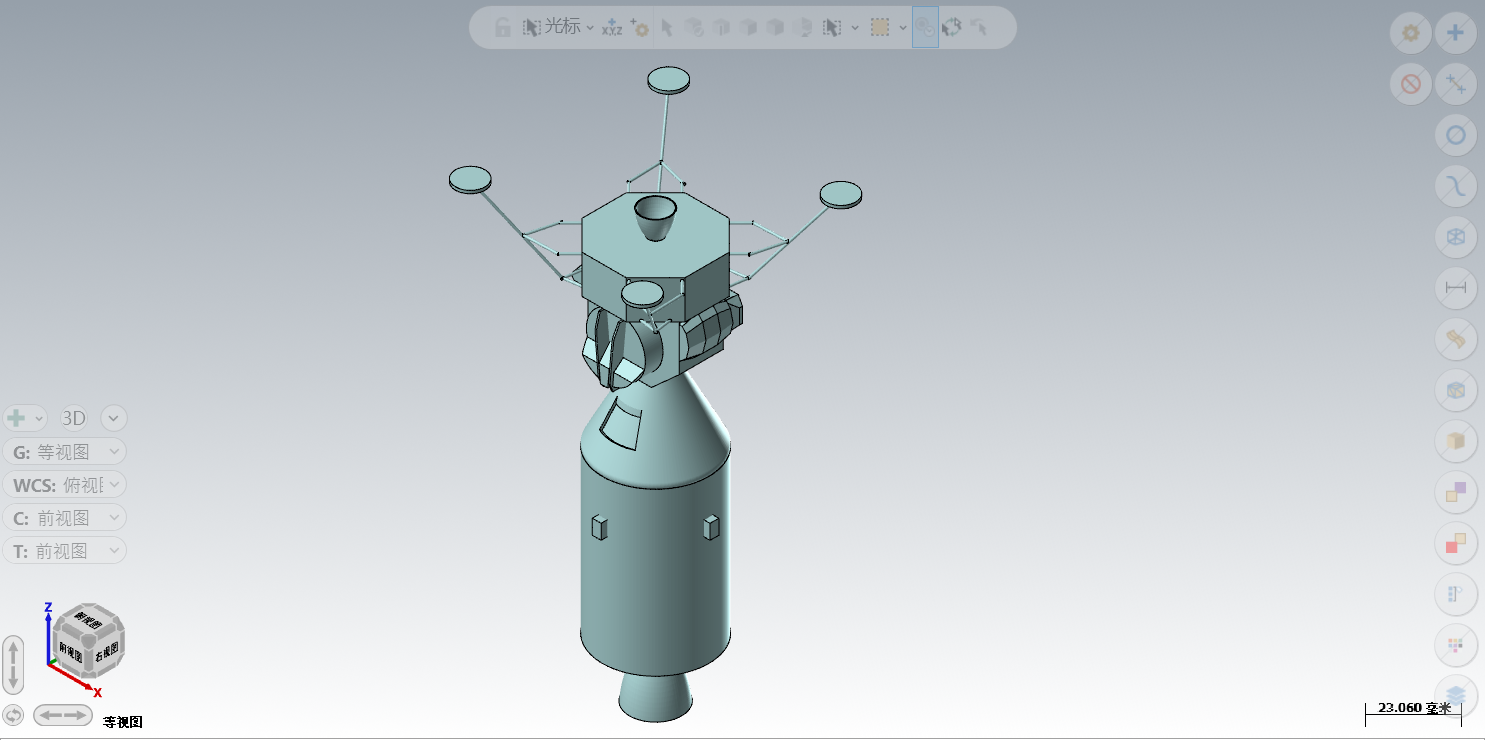Toggle the 3D mode button
The width and height of the screenshot is (1485, 740).
coord(74,418)
